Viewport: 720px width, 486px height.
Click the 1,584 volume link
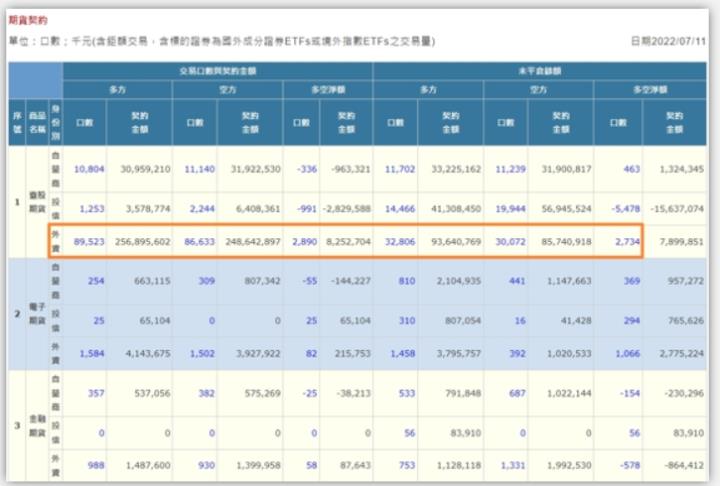pos(92,354)
